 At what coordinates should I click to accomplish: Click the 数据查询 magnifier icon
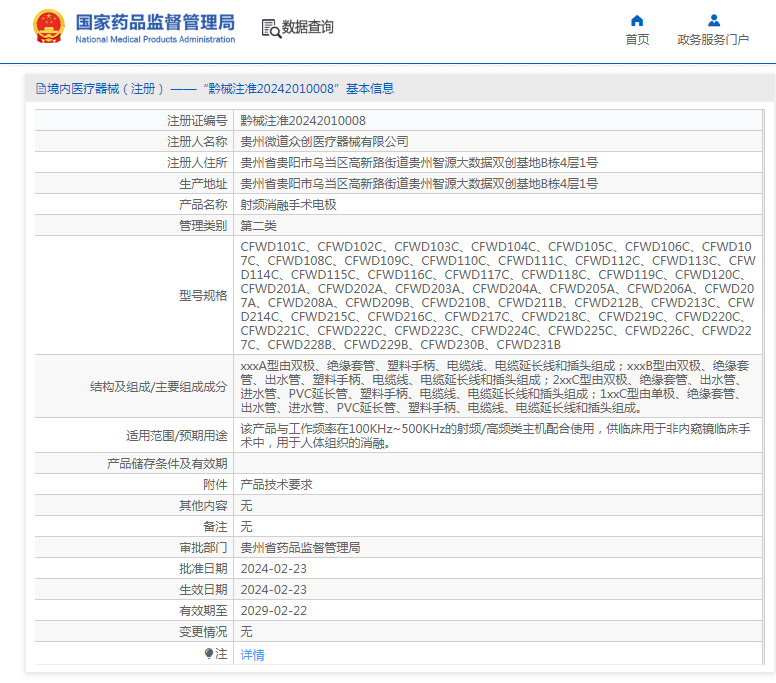pyautogui.click(x=270, y=28)
